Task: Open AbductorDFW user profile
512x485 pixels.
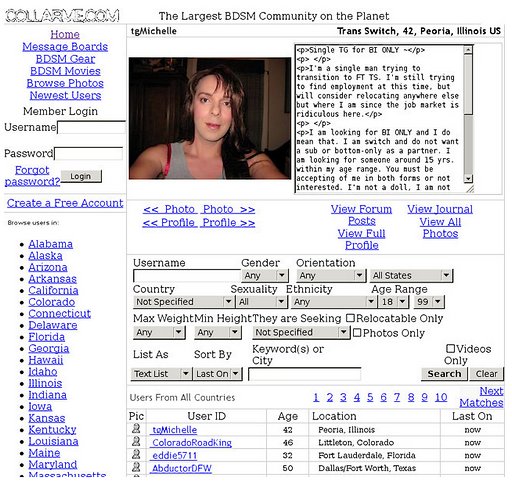Action: tap(182, 468)
